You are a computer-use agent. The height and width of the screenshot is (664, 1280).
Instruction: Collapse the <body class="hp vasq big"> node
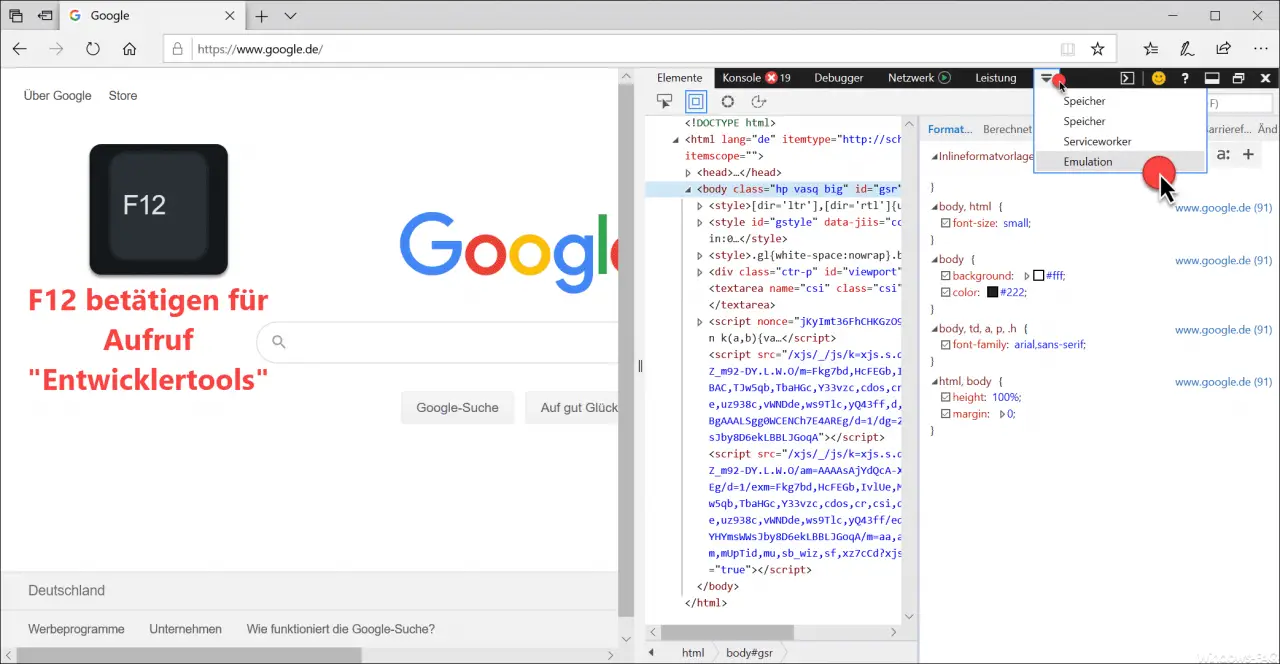pos(688,189)
